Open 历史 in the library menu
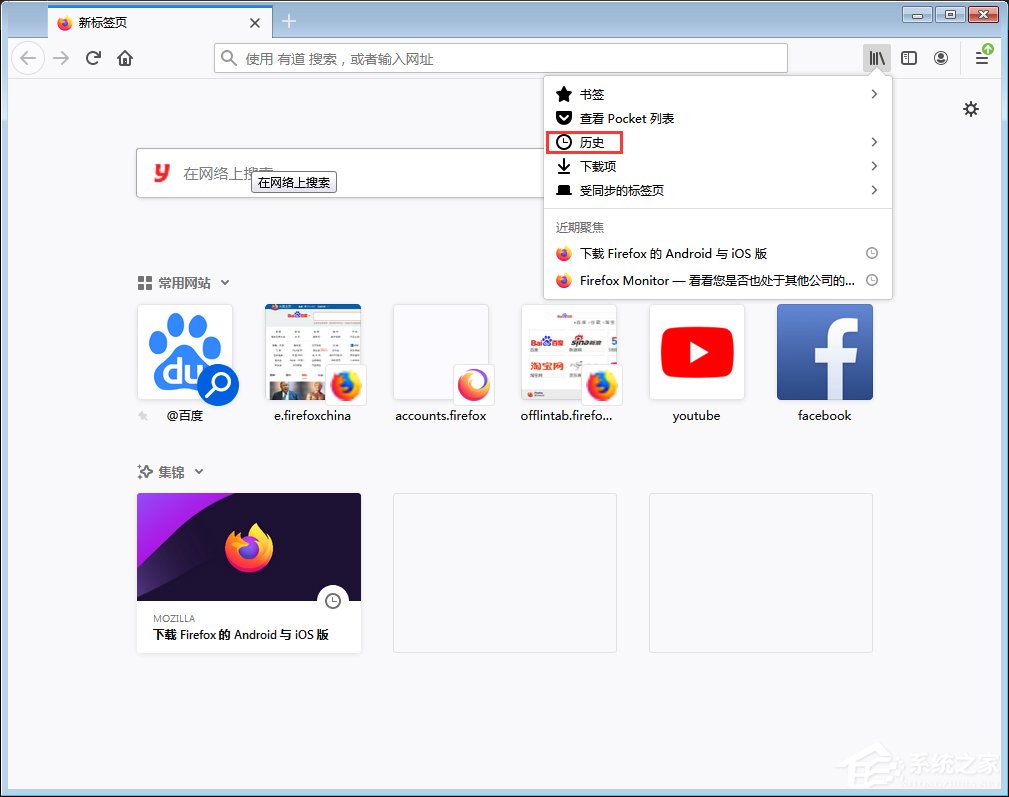 (x=717, y=142)
